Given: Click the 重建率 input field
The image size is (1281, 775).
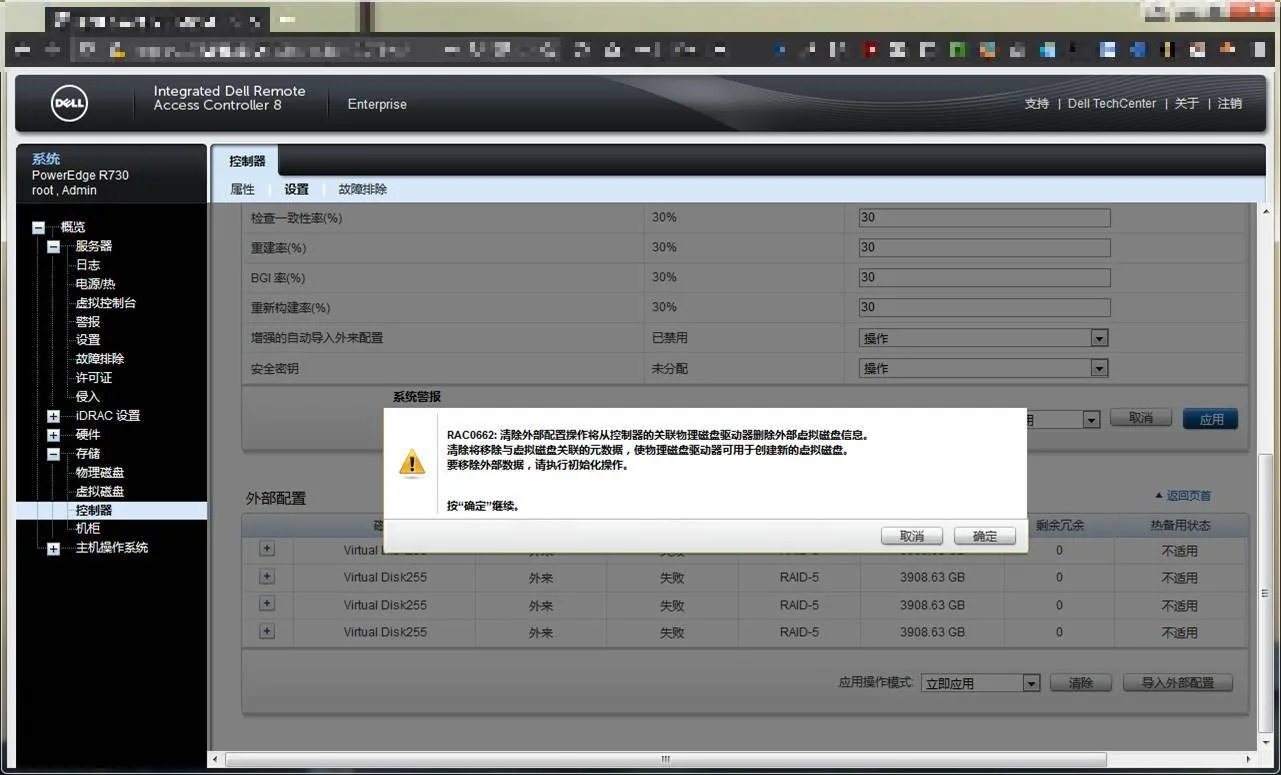Looking at the screenshot, I should [984, 248].
